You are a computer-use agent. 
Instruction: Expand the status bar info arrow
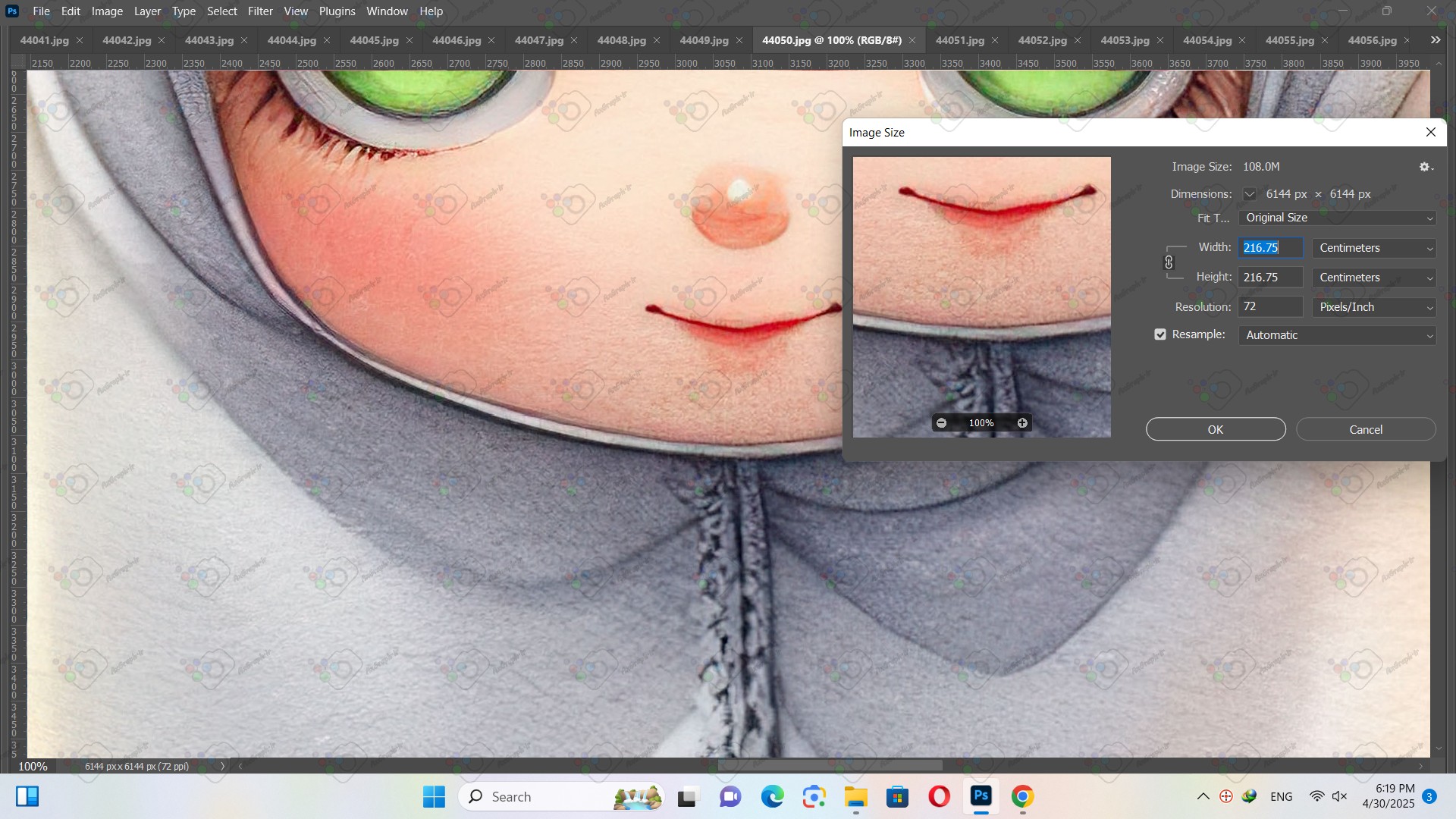tap(222, 766)
